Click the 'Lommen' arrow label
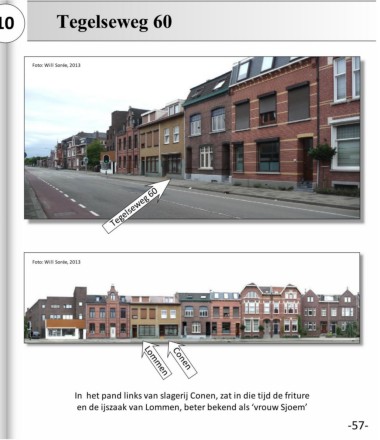 click(155, 359)
